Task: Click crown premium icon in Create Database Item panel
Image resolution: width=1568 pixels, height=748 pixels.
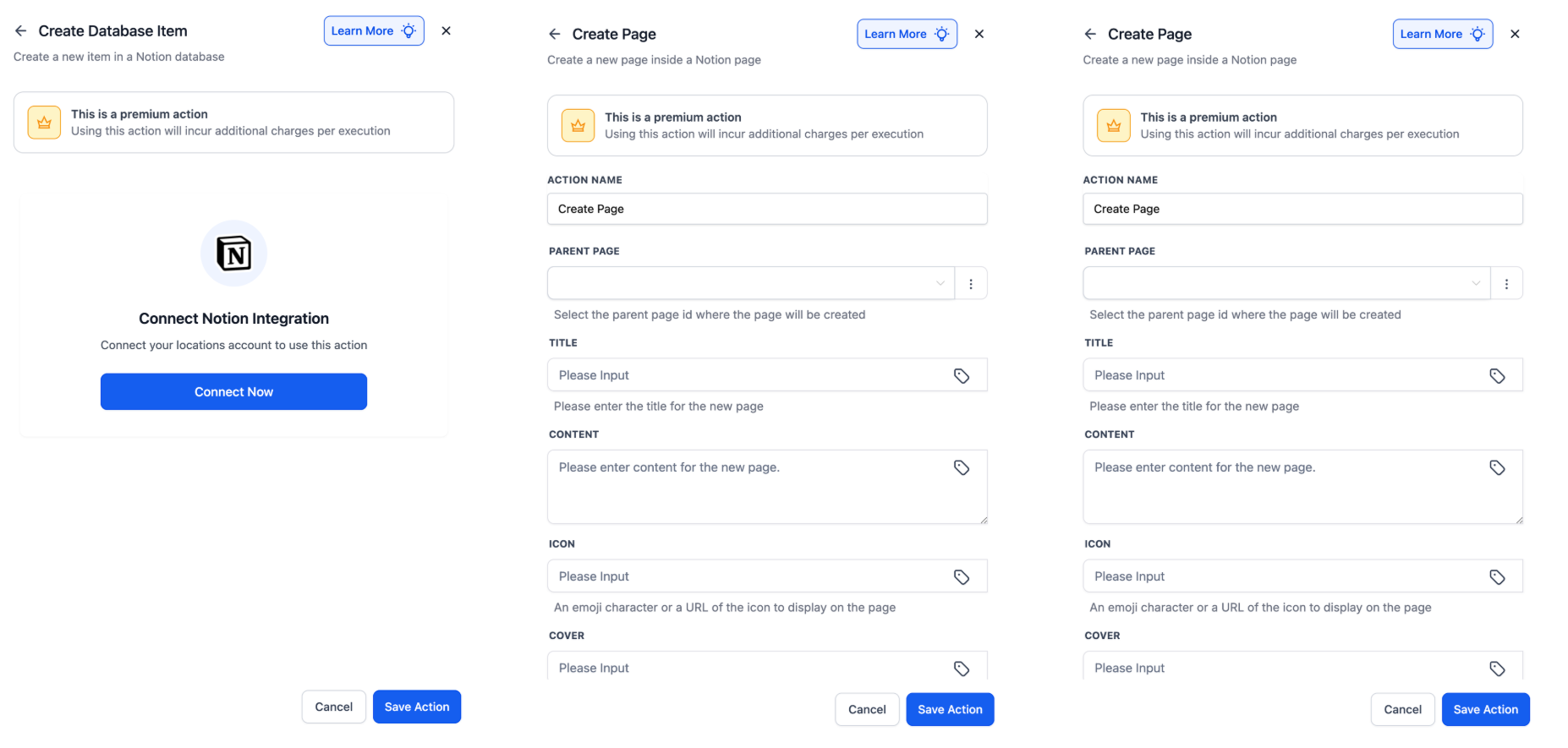Action: (44, 123)
